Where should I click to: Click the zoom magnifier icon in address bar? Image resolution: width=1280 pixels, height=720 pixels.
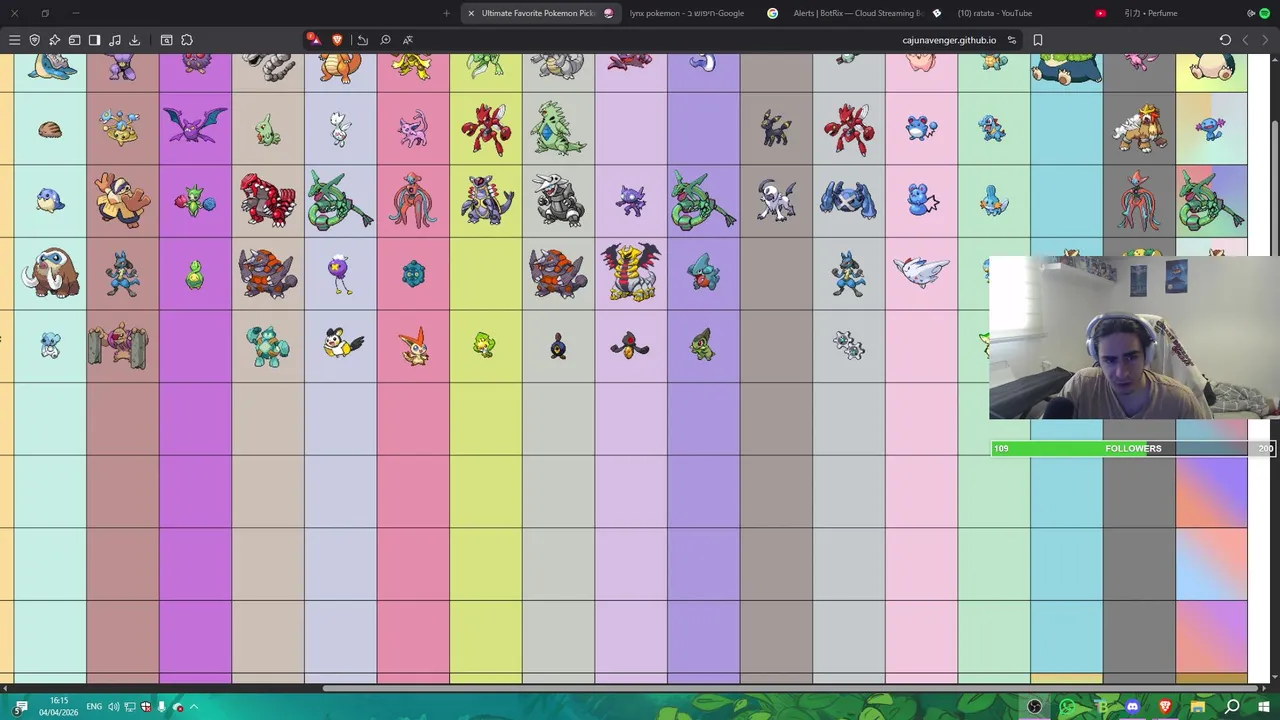click(385, 40)
